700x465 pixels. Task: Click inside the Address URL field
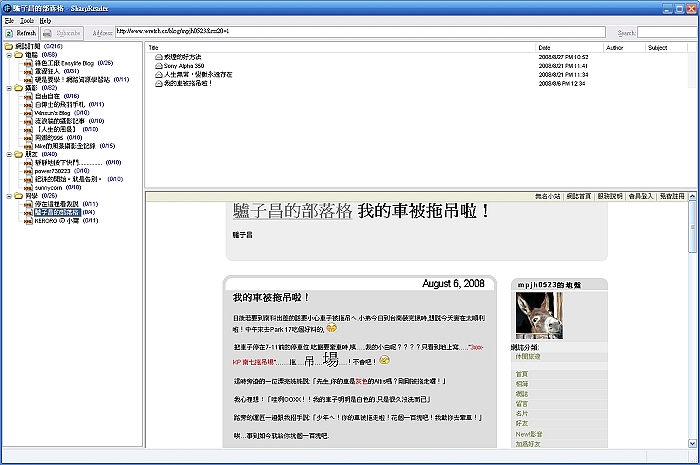[x=360, y=32]
